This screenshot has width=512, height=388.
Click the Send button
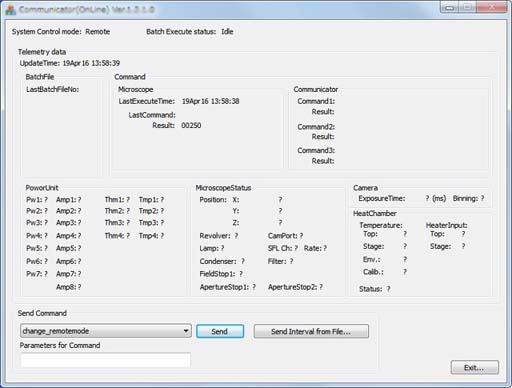220,331
